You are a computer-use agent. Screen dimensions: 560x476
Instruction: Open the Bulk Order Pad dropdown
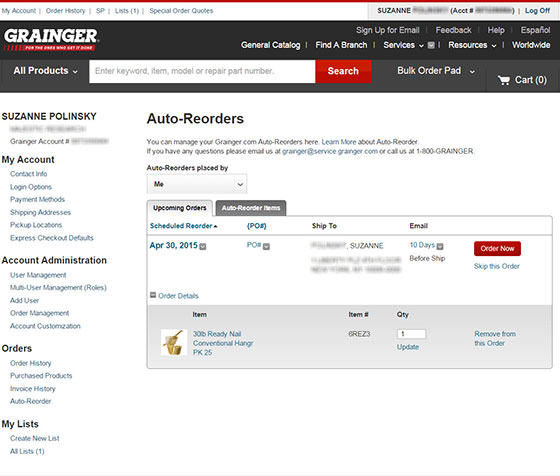(436, 71)
